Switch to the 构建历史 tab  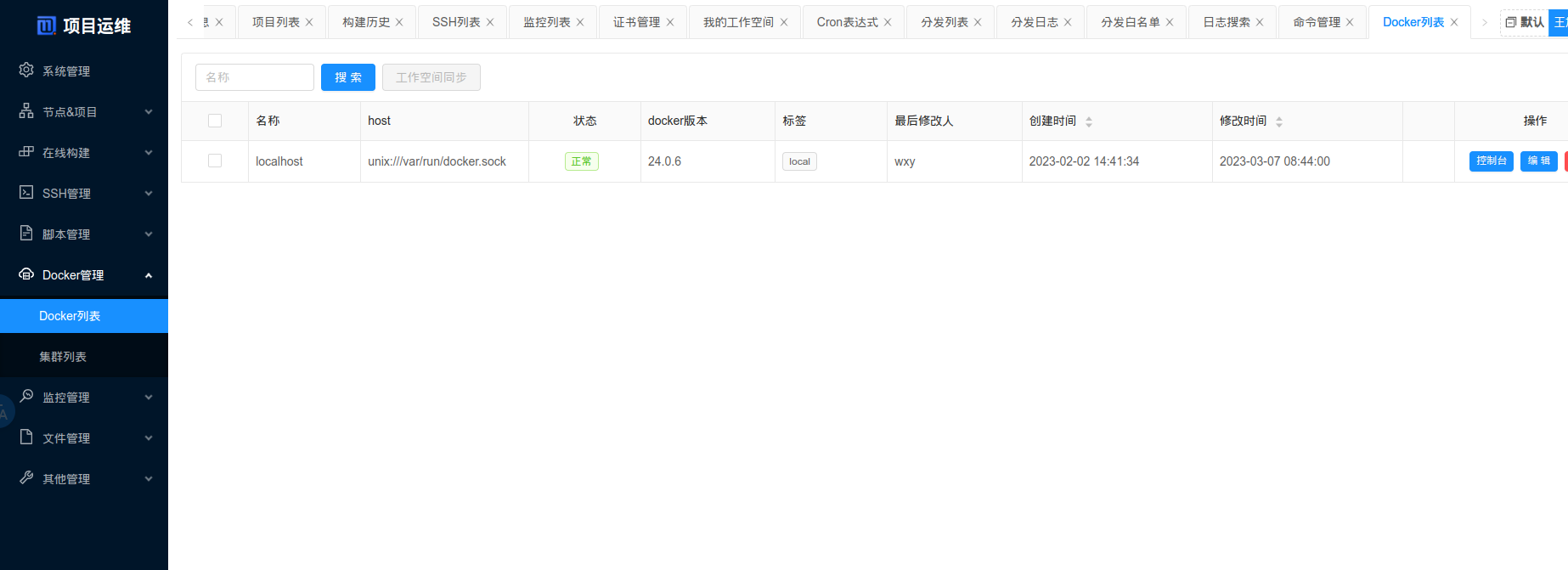[x=366, y=22]
